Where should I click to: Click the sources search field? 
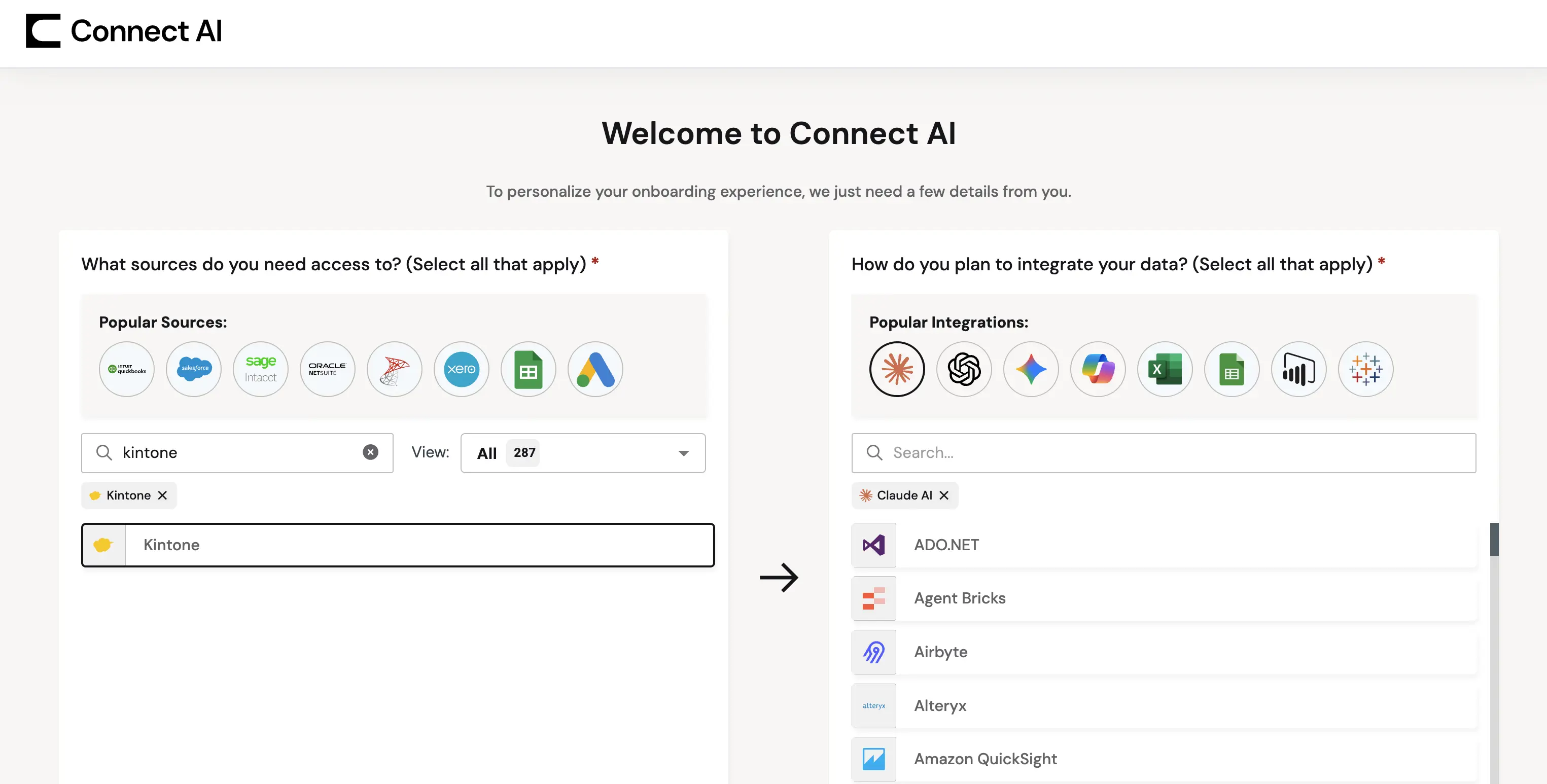(x=237, y=453)
